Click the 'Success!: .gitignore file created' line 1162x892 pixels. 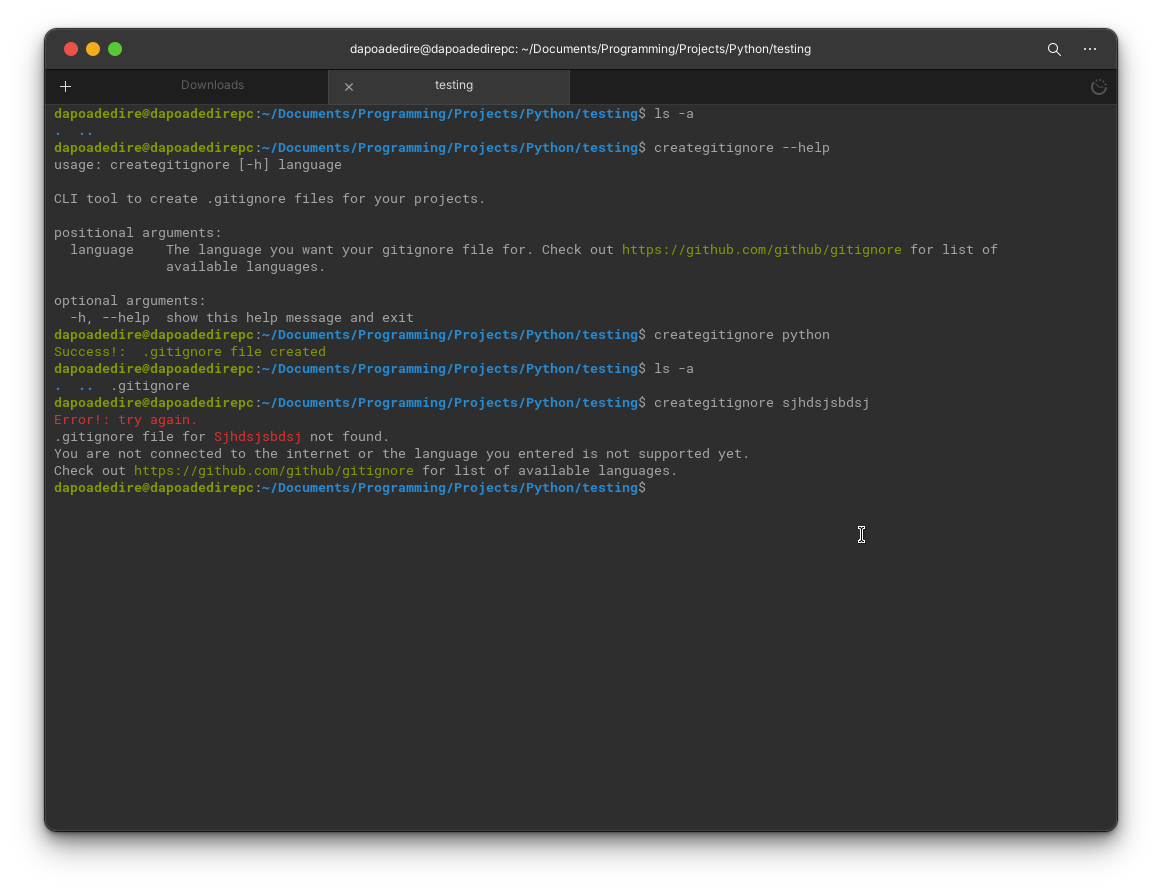click(189, 352)
